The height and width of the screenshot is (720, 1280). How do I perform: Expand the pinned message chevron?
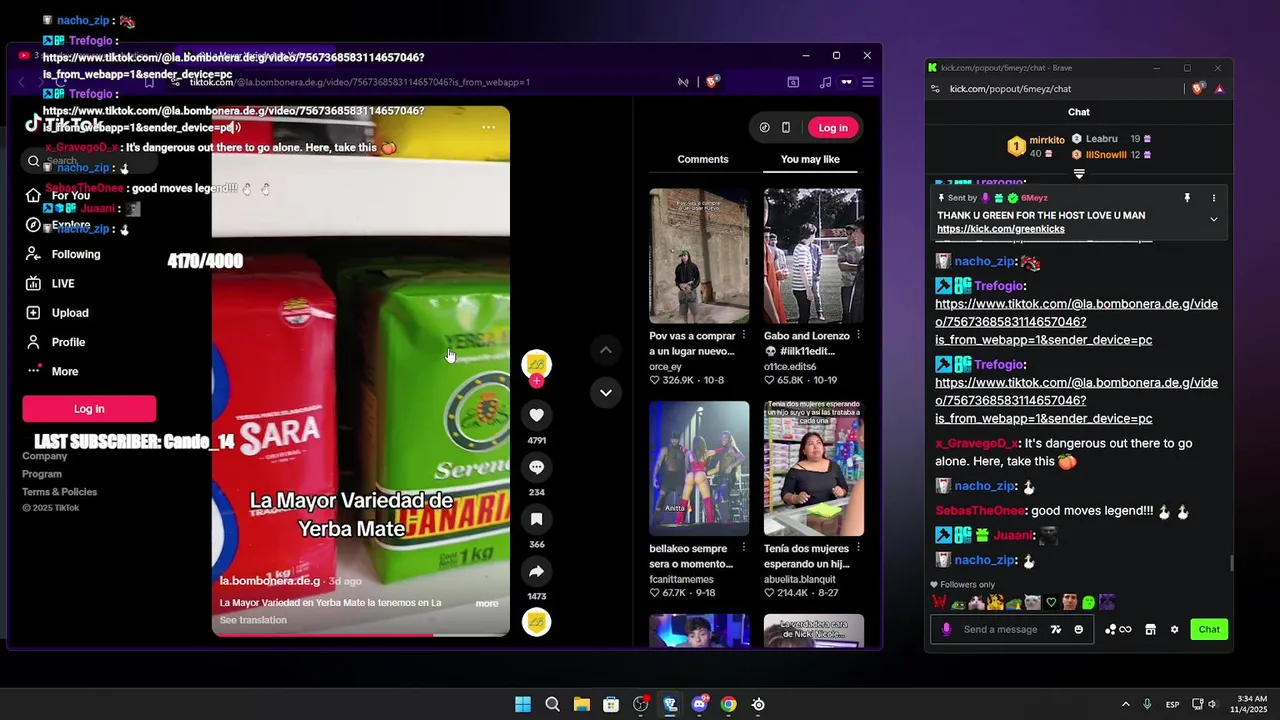click(x=1214, y=219)
